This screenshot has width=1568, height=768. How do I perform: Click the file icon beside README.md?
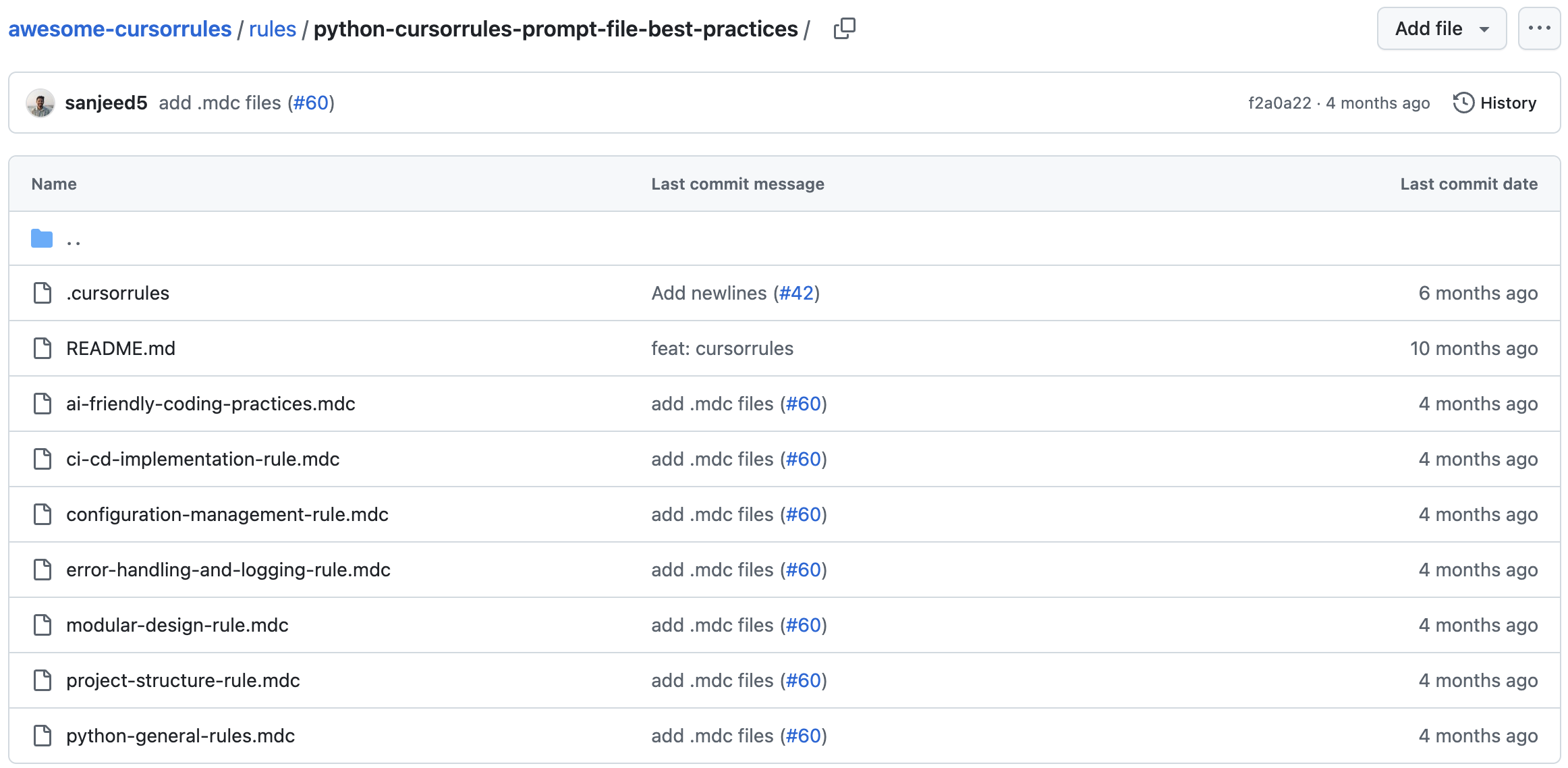tap(42, 348)
